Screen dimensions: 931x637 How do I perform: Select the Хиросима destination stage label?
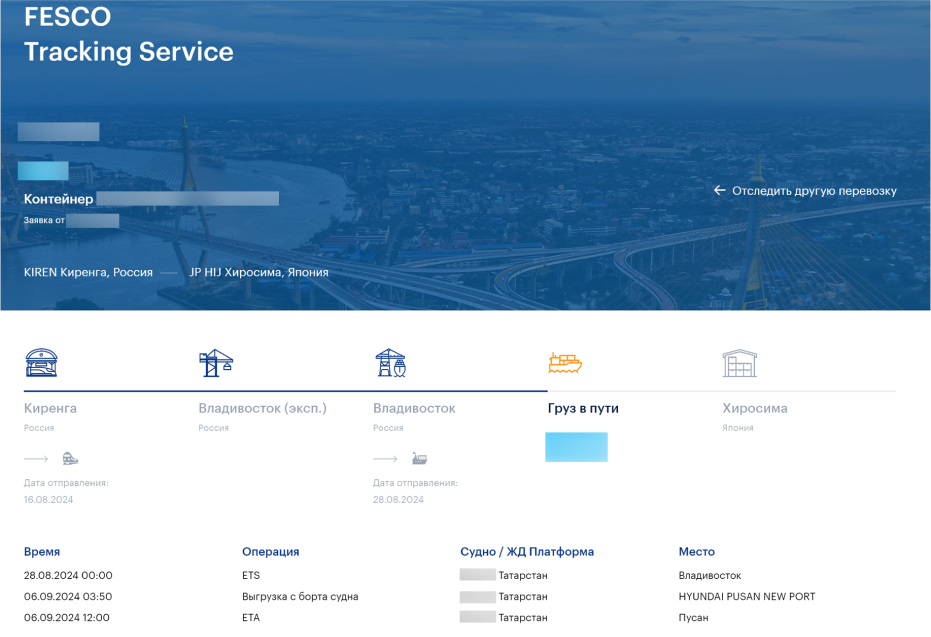pos(755,408)
